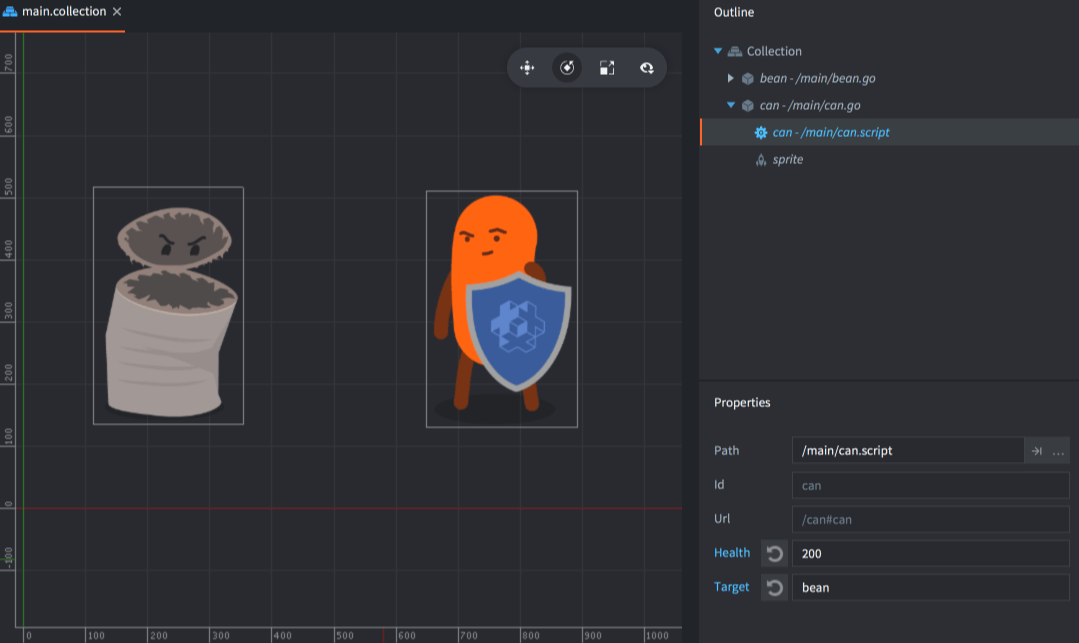Reset the Health property to default

pyautogui.click(x=773, y=553)
